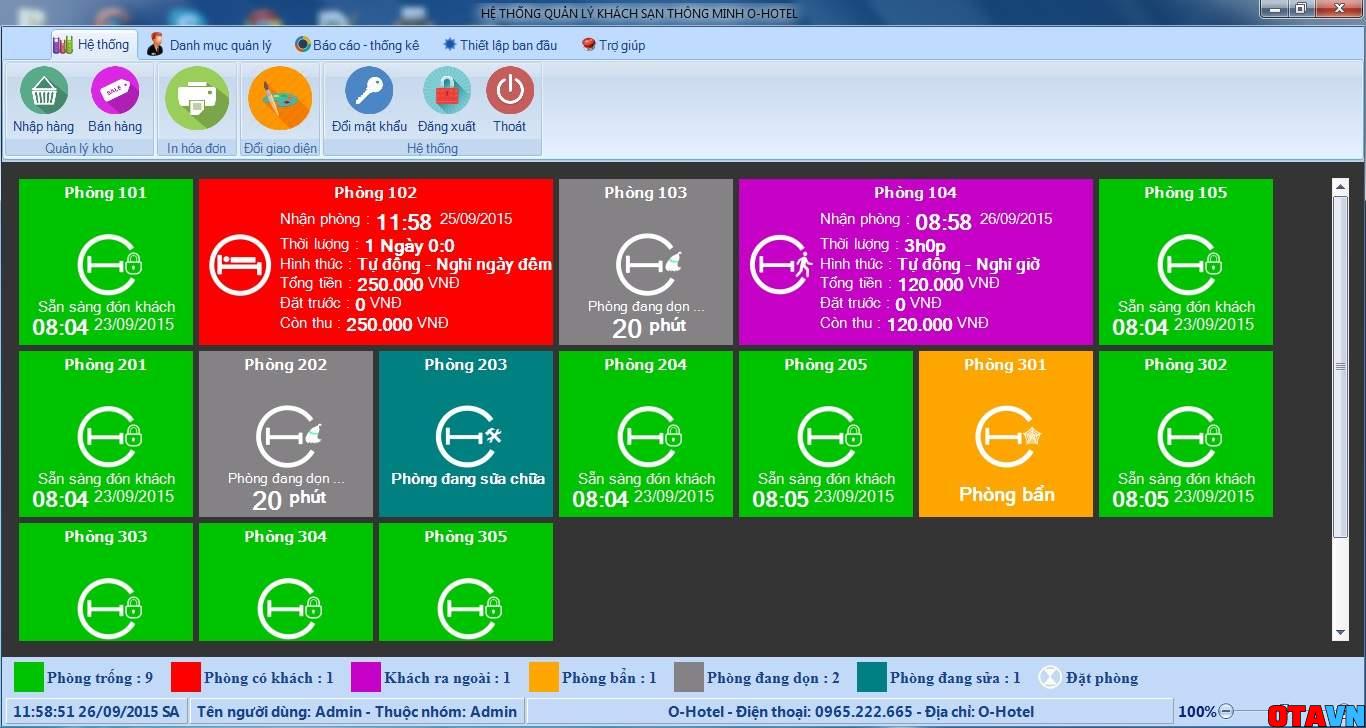
Task: Select the orange Phòng 301 dirty room tile
Action: click(x=1005, y=433)
